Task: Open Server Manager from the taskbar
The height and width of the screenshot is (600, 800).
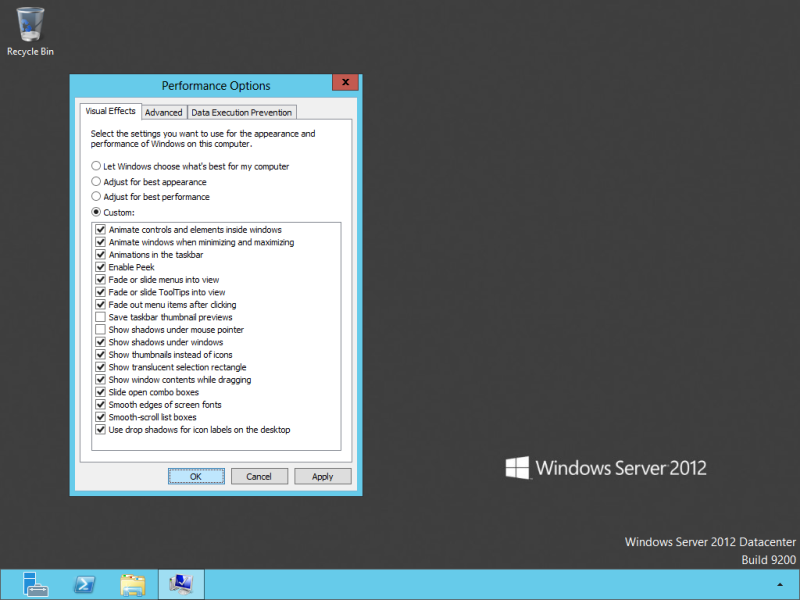Action: point(35,584)
